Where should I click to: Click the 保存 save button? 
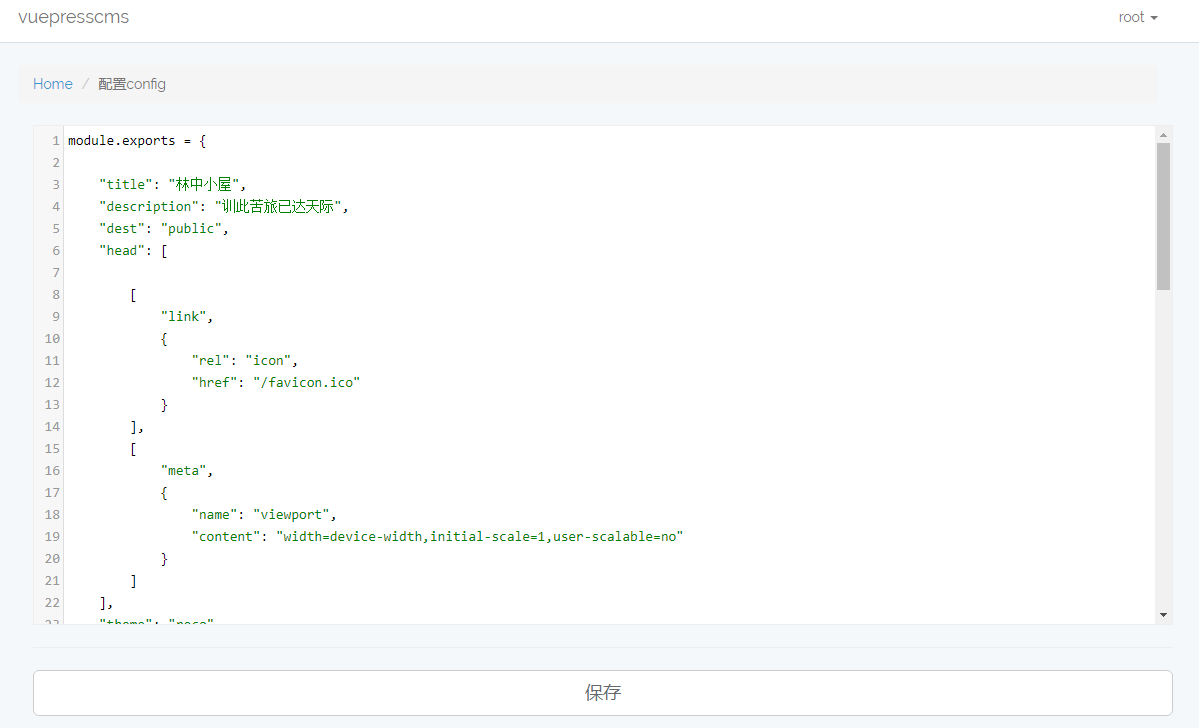tap(602, 692)
